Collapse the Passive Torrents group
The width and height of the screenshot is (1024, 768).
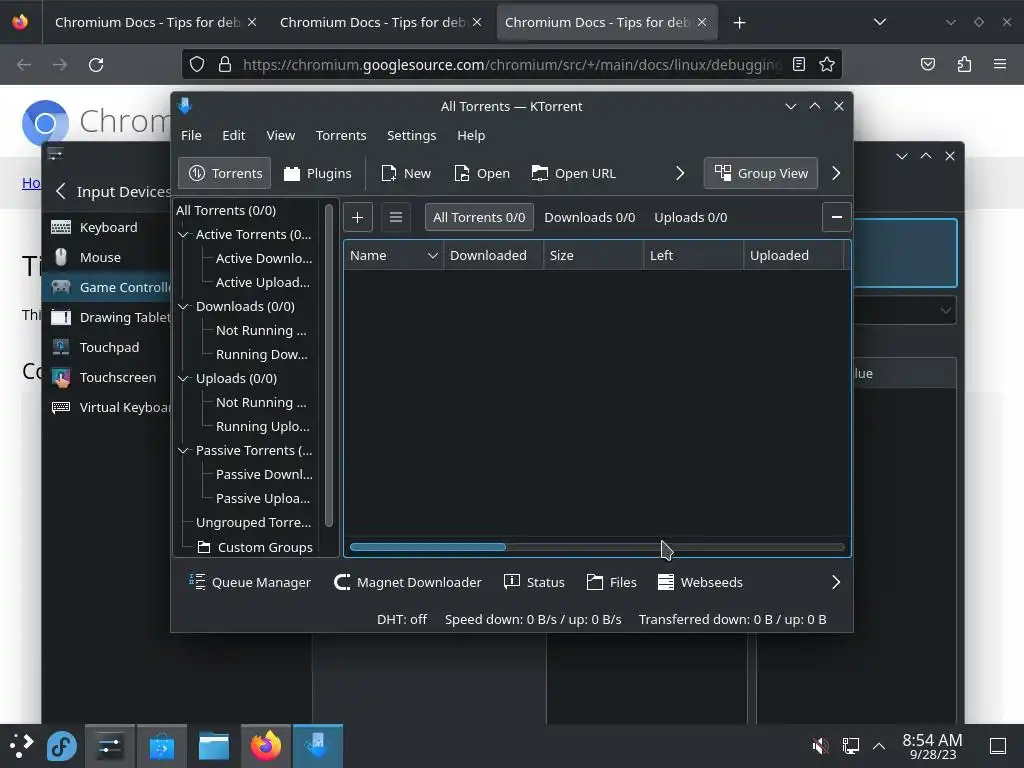tap(184, 451)
